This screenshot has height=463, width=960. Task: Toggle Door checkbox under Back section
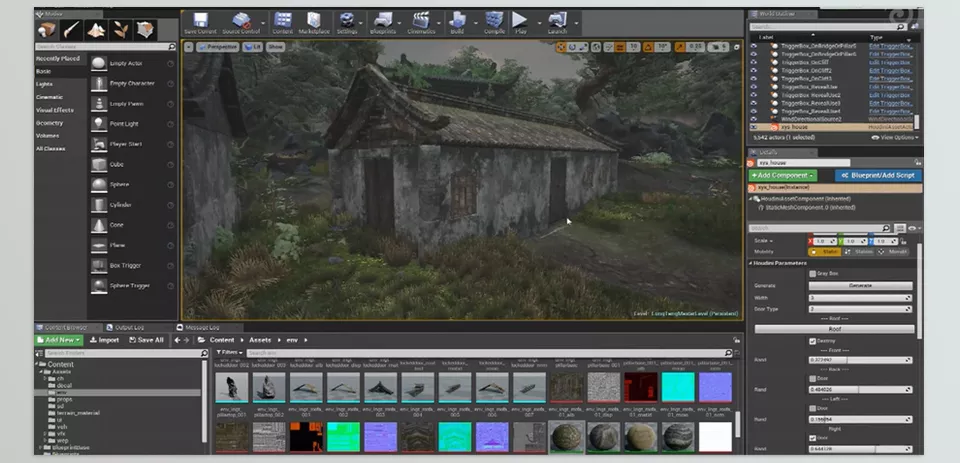[812, 378]
